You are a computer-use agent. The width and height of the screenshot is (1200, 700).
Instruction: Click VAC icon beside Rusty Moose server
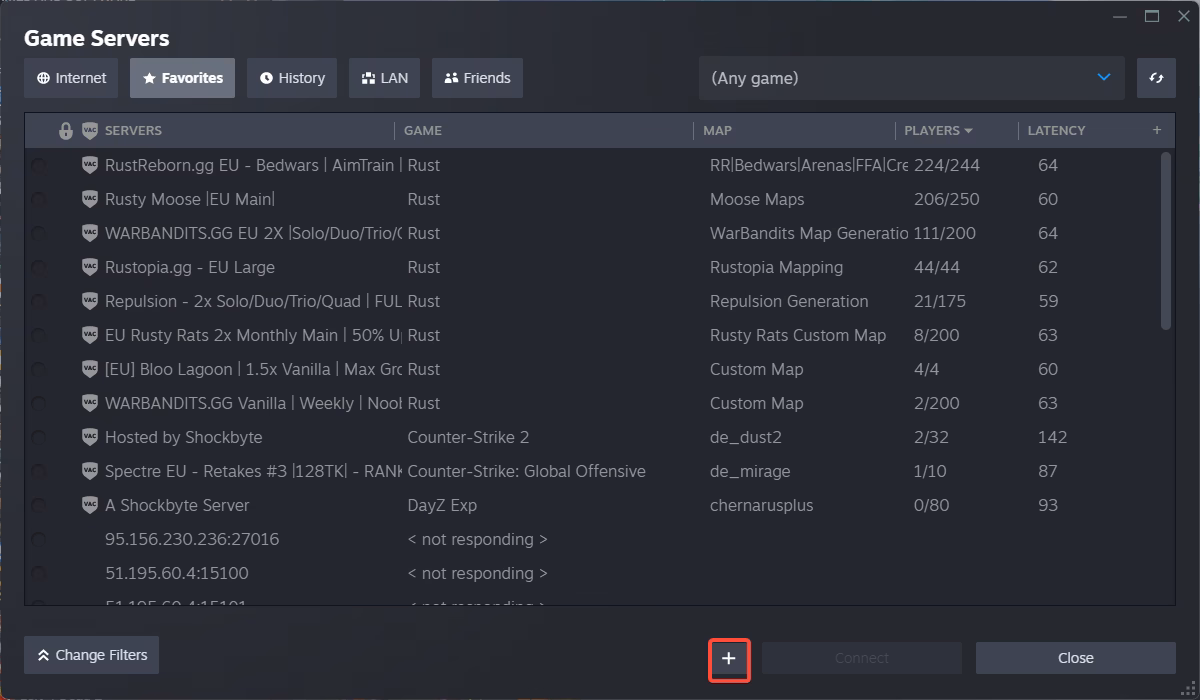point(89,199)
